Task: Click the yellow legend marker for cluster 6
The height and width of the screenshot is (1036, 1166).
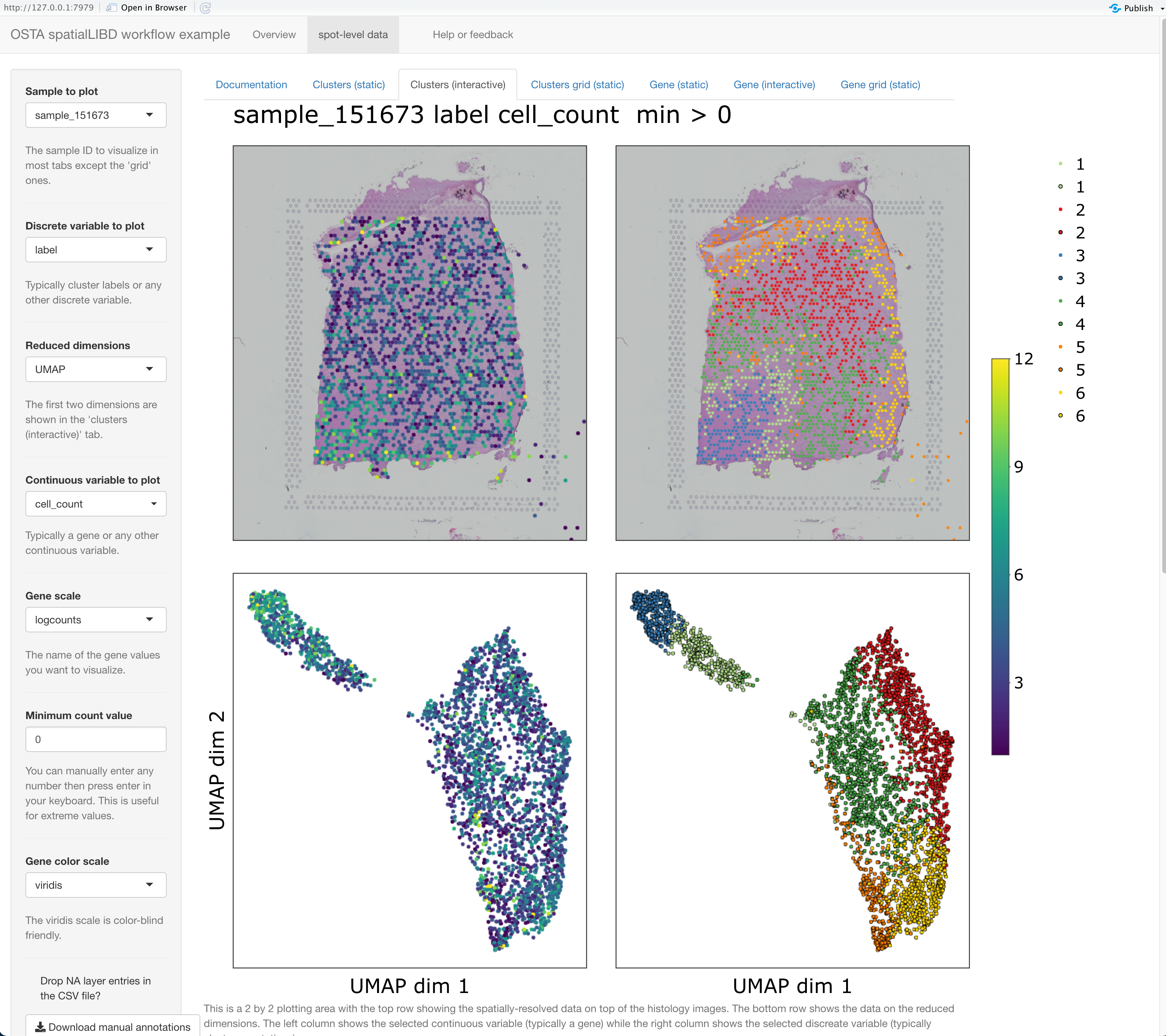Action: tap(1061, 392)
